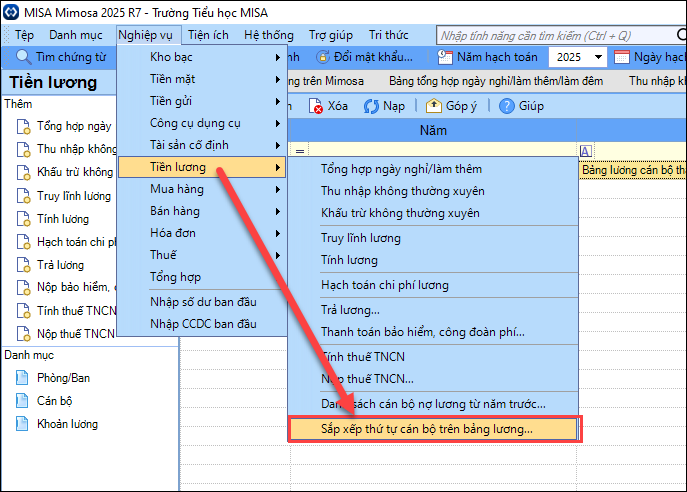Click the '=' filter operator in the Năm column
687x492 pixels.
pyautogui.click(x=300, y=151)
